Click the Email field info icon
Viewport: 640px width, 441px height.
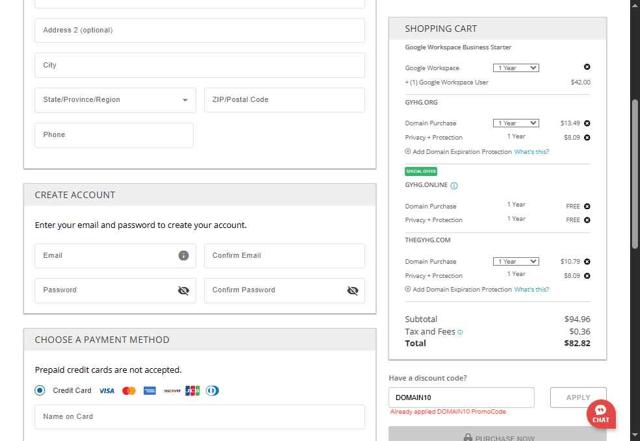coord(184,256)
